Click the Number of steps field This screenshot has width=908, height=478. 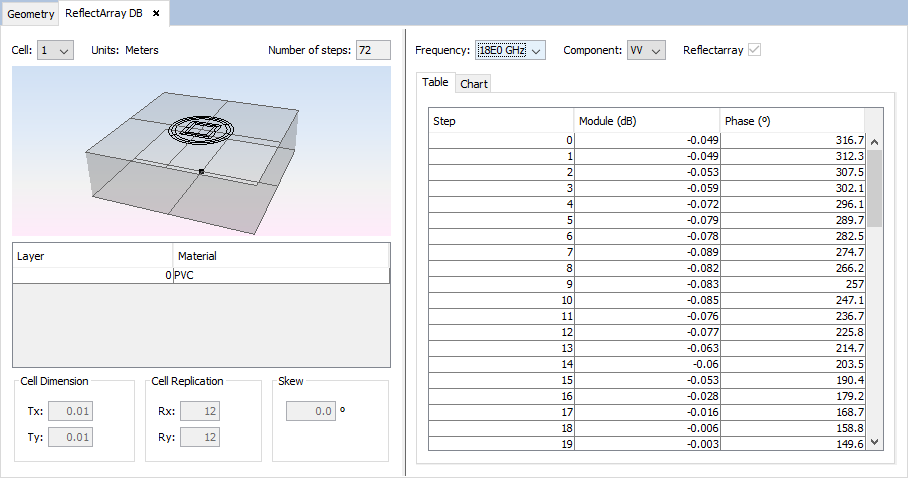pos(373,50)
